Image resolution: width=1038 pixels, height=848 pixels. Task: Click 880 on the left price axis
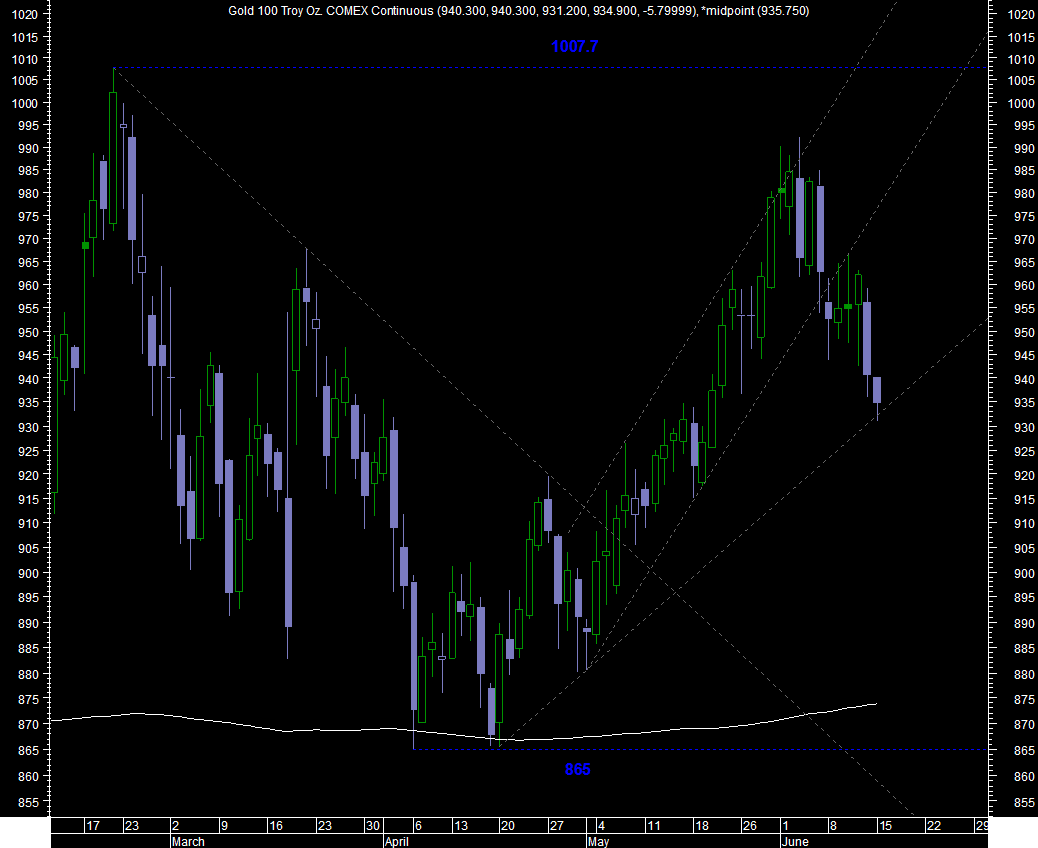[28, 675]
